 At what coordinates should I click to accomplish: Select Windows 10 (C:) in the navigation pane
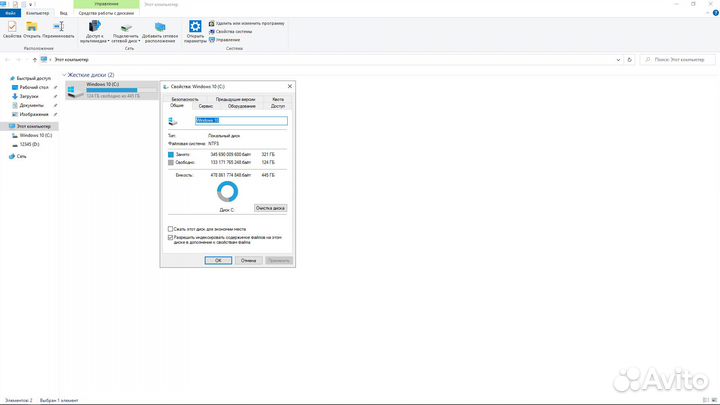point(35,135)
